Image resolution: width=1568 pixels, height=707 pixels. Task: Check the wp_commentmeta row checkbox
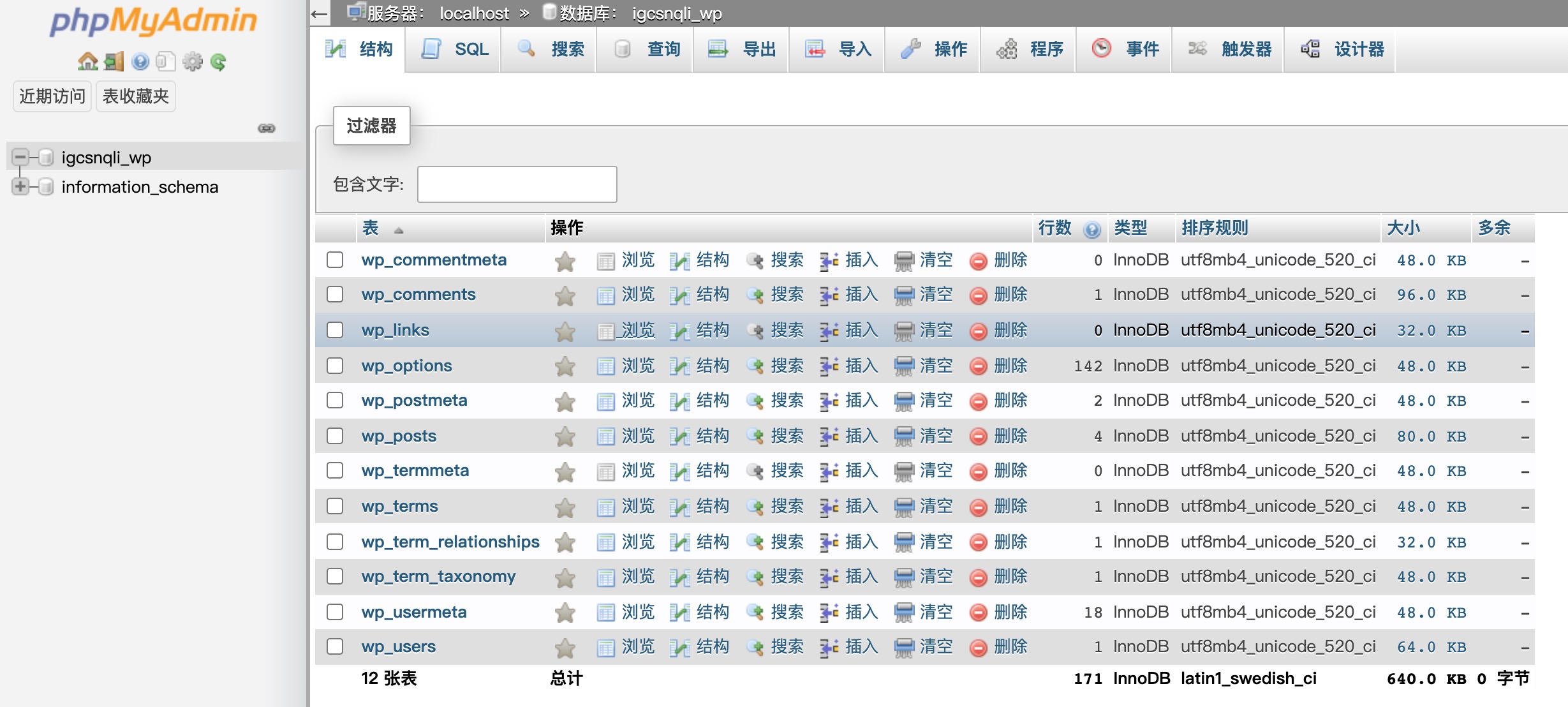[x=335, y=260]
